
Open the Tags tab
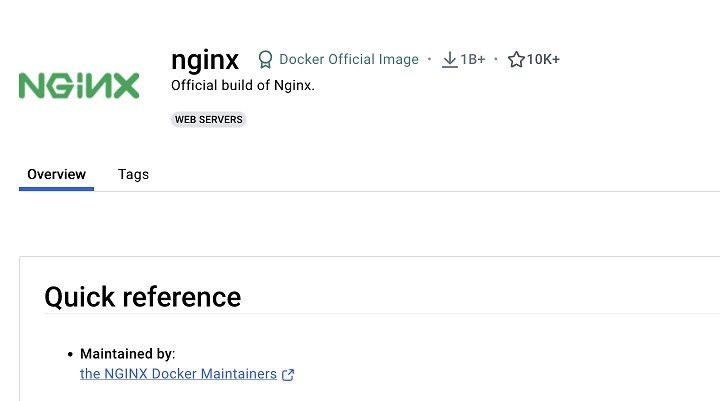click(x=133, y=174)
